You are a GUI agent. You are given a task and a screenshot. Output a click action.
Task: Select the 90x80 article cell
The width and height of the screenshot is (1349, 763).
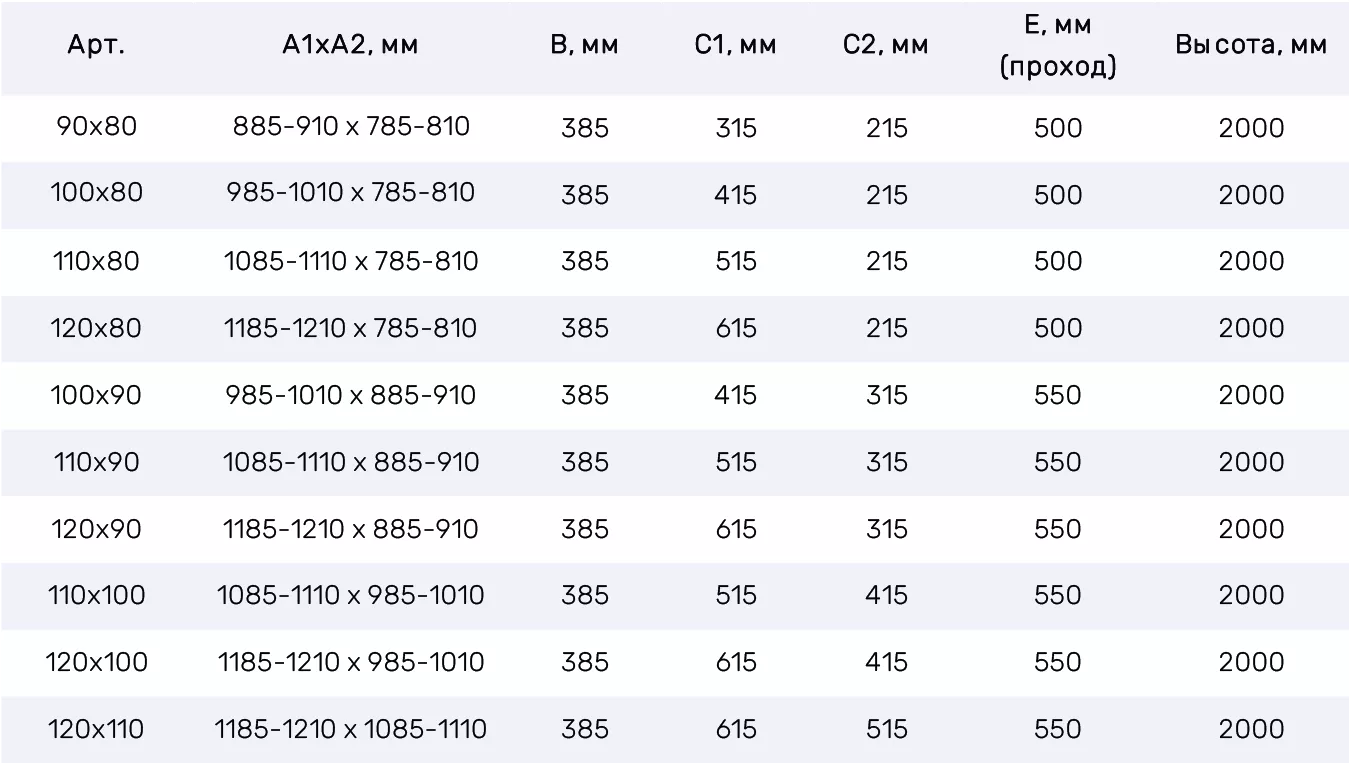[97, 127]
